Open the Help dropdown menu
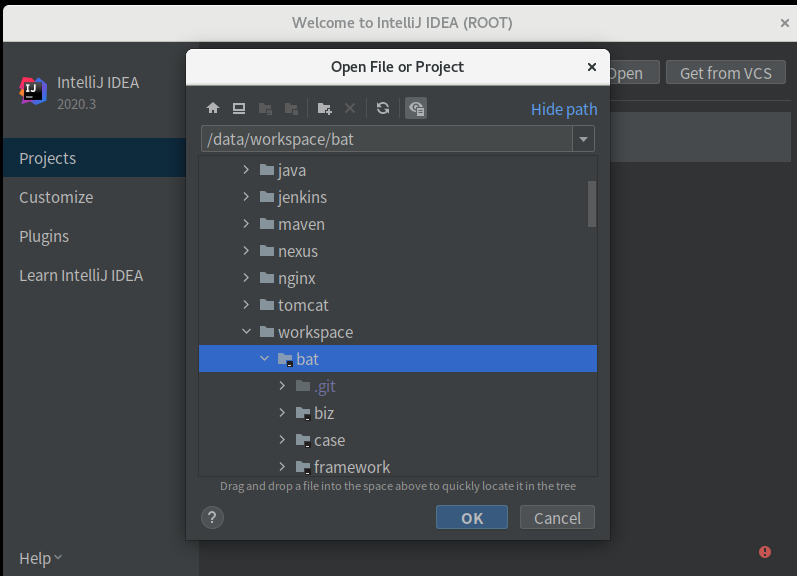Viewport: 797px width, 576px height. (41, 558)
